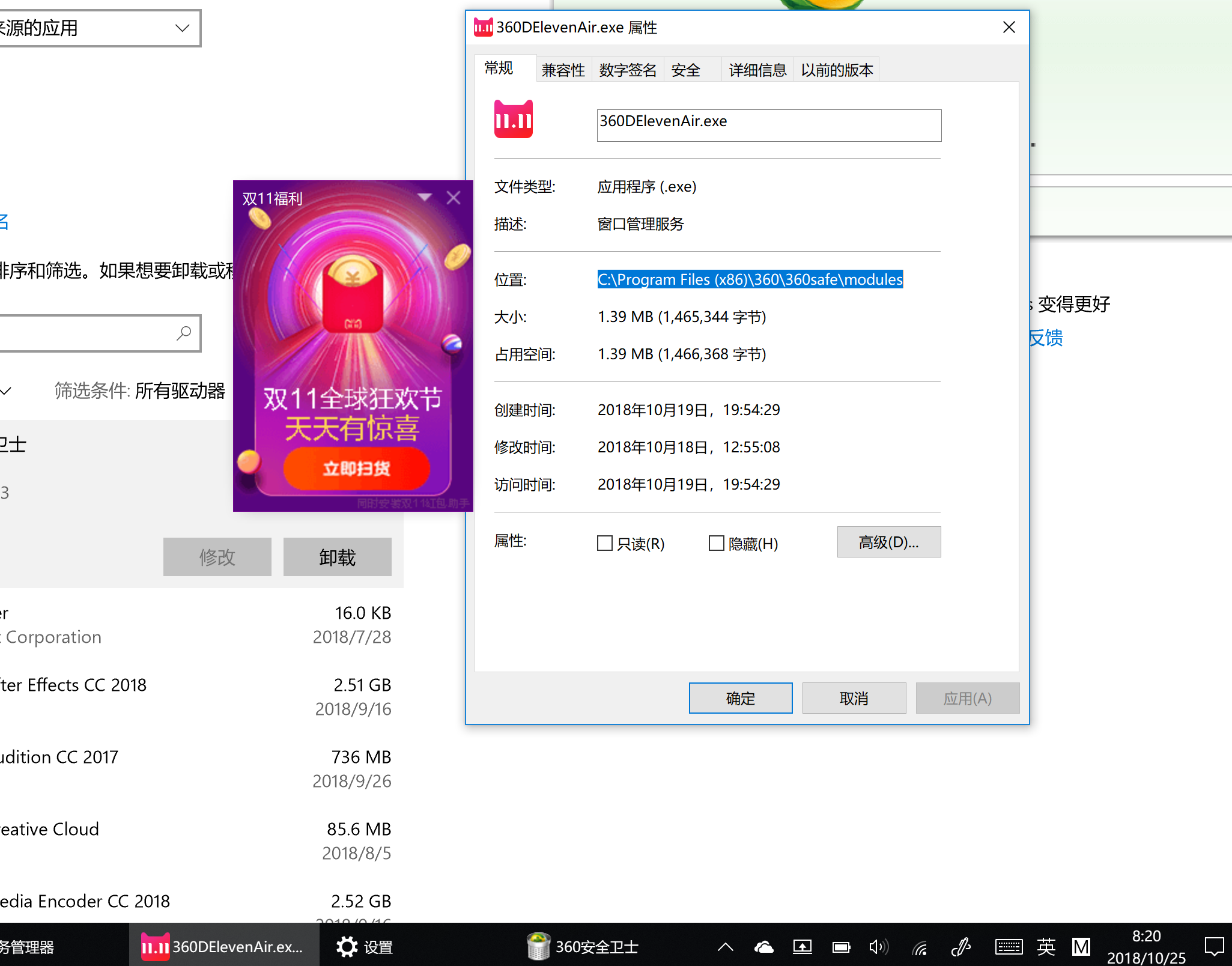
Task: Tick the 只读(R) checkbox
Action: 605,543
